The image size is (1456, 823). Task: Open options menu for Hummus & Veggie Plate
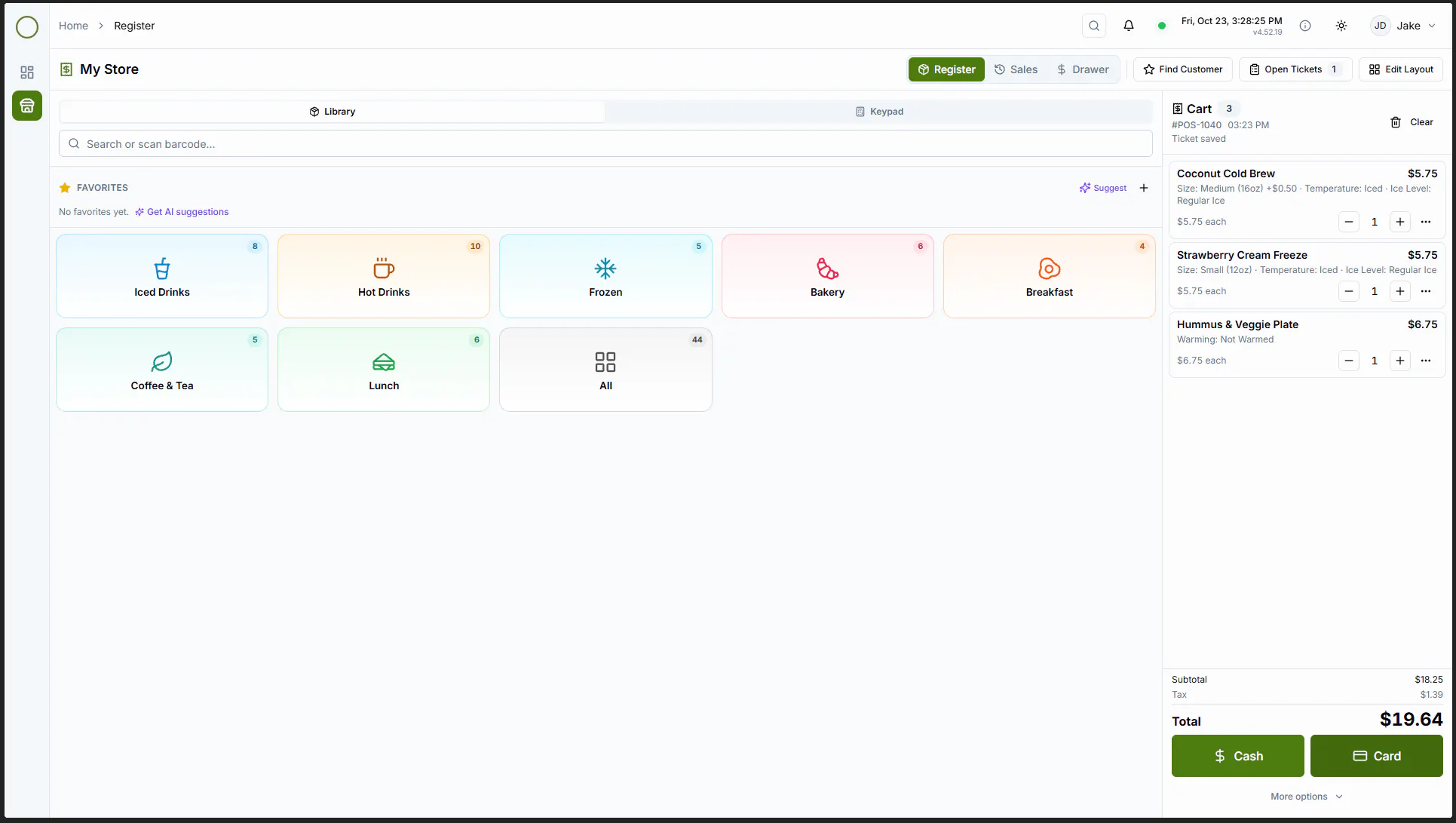pos(1425,361)
